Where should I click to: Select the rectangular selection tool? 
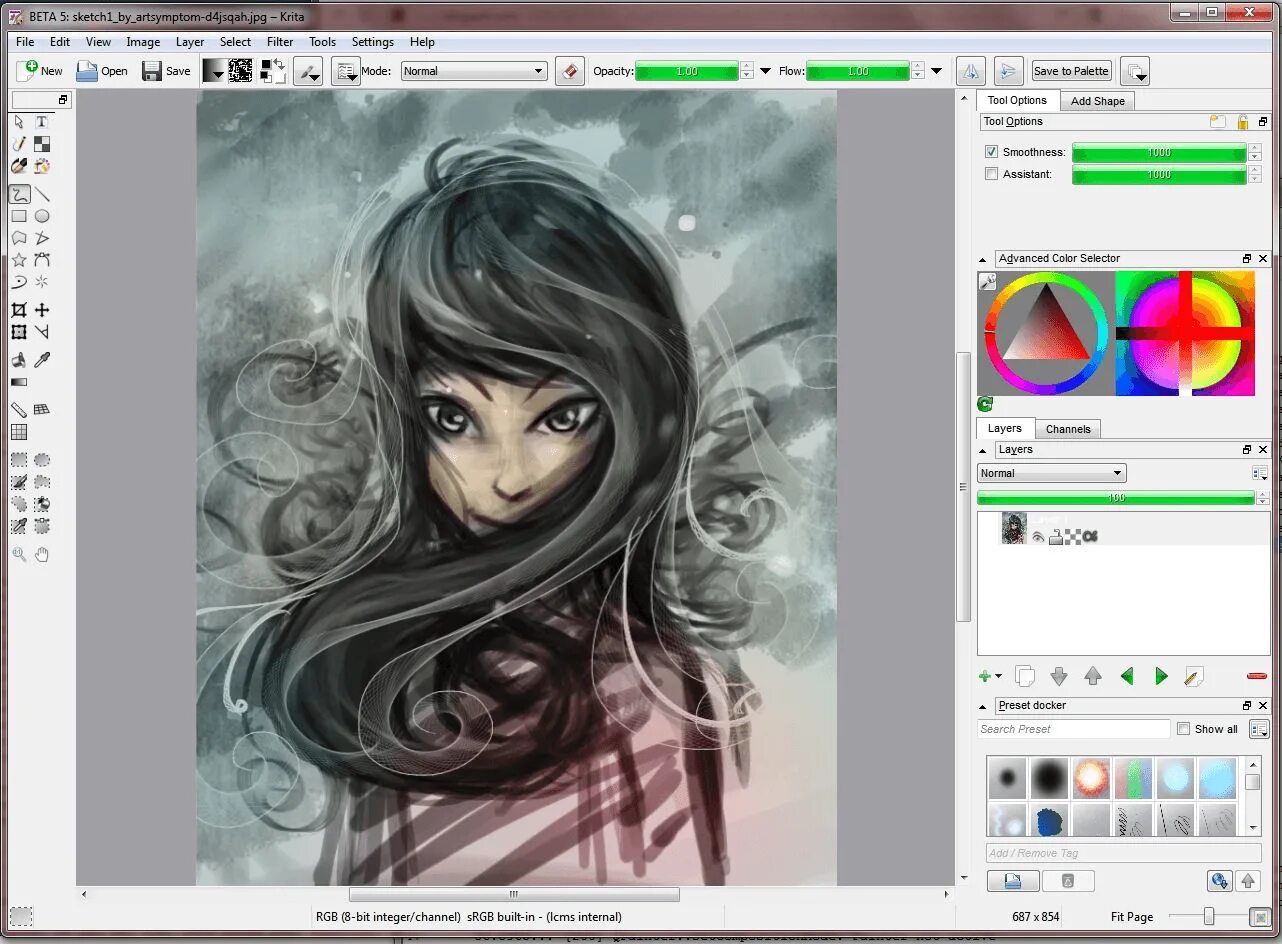coord(19,460)
